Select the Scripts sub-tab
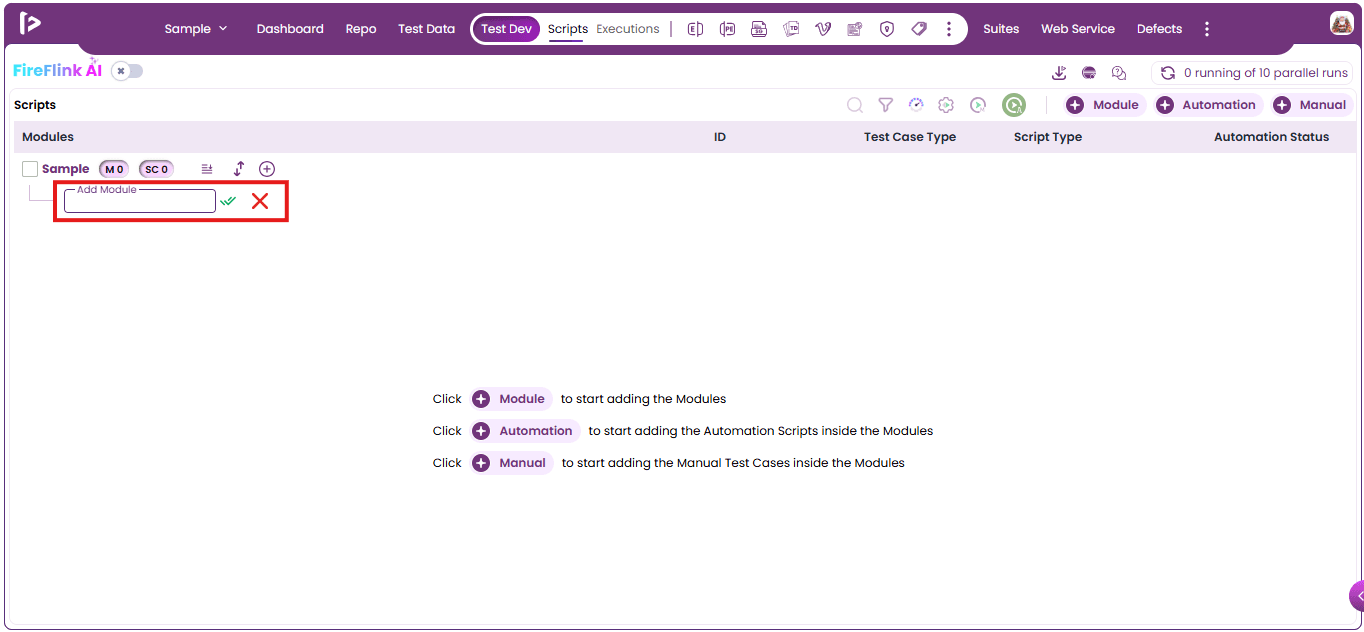Screen dimensions: 1364x632 [567, 29]
